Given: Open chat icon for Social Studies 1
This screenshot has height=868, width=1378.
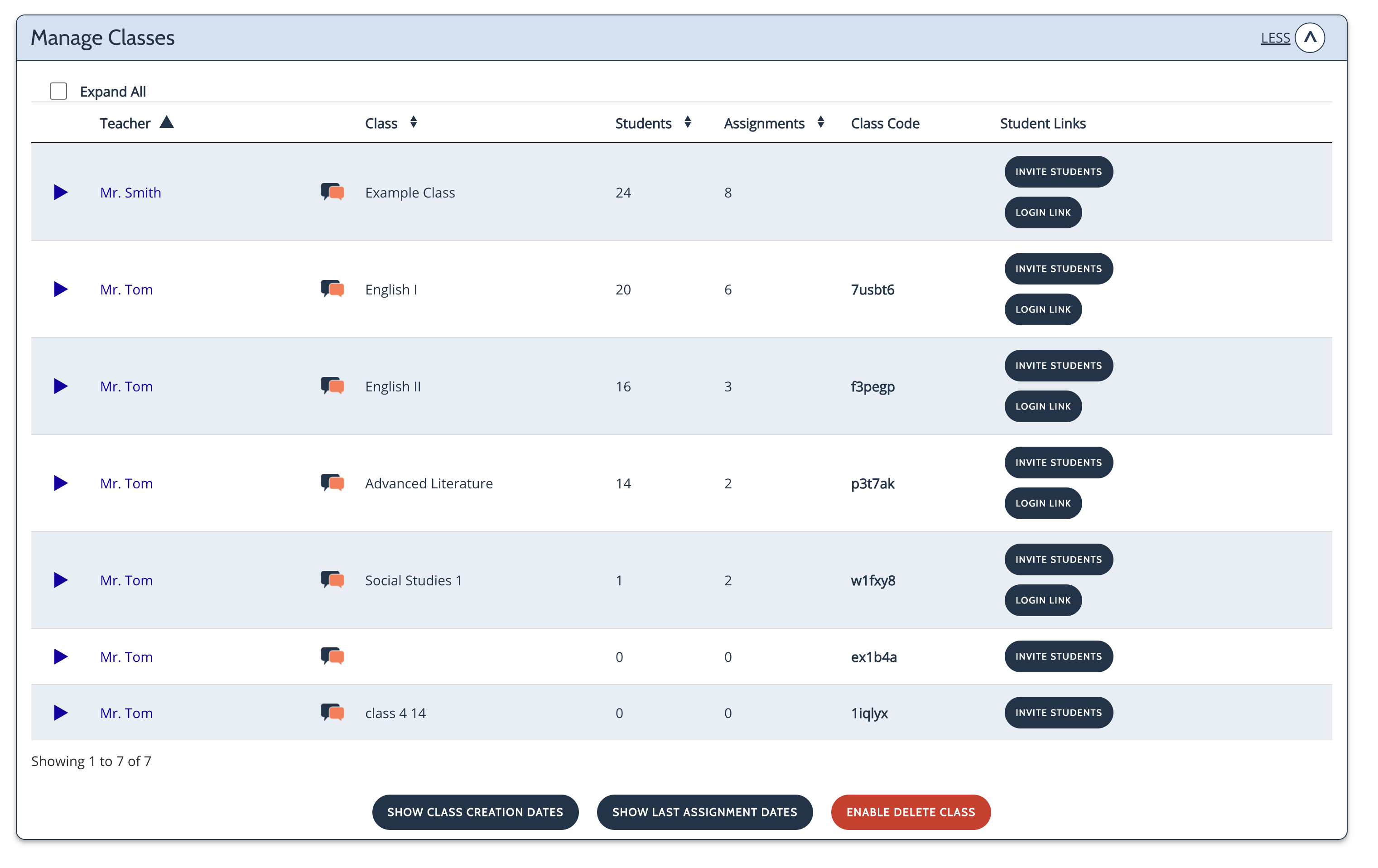Looking at the screenshot, I should pos(332,579).
